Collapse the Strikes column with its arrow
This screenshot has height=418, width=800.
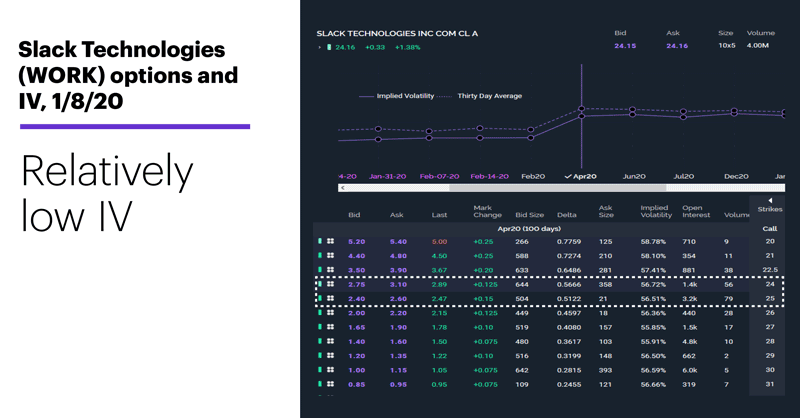pyautogui.click(x=770, y=201)
